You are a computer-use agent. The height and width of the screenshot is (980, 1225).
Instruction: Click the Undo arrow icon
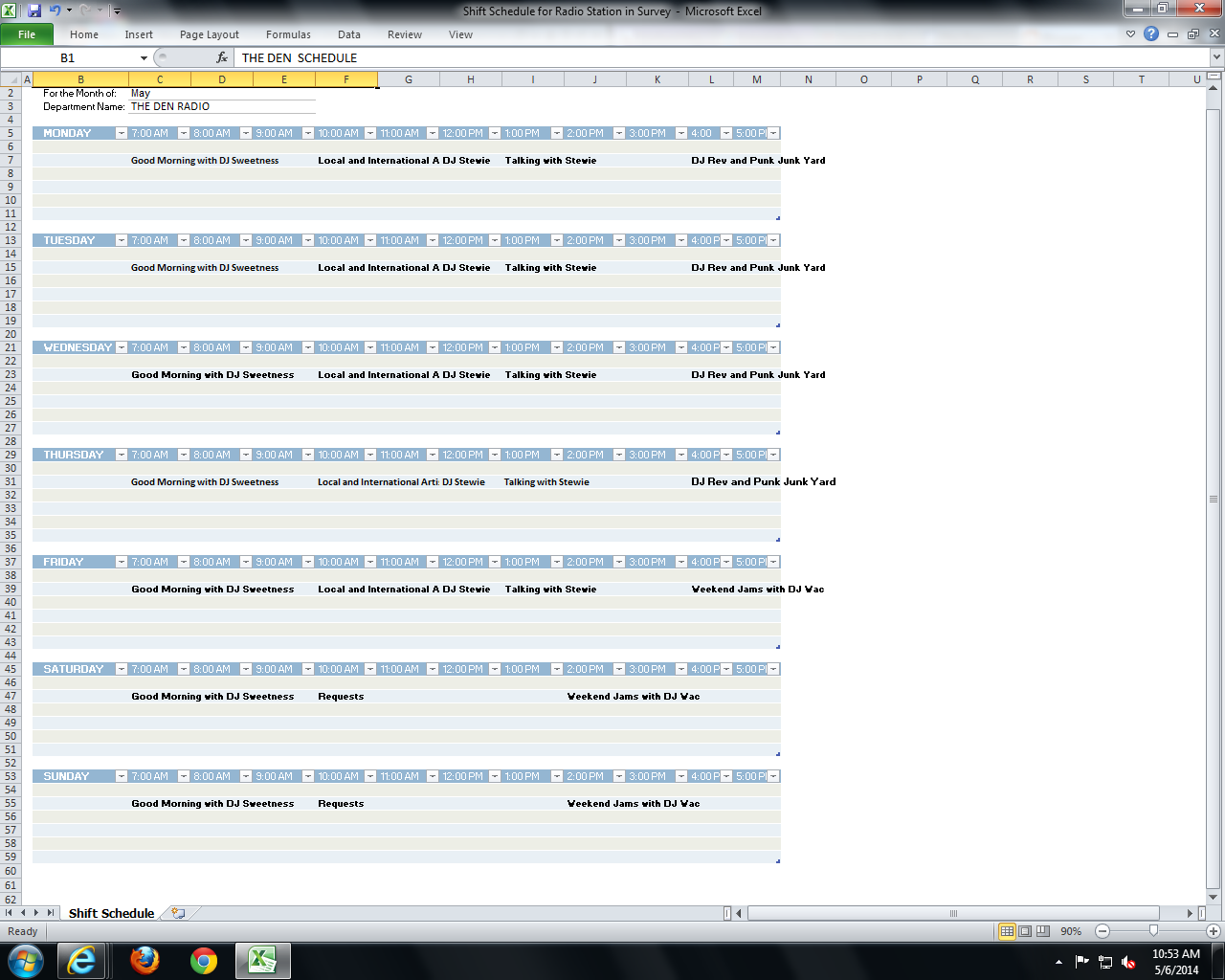point(55,11)
